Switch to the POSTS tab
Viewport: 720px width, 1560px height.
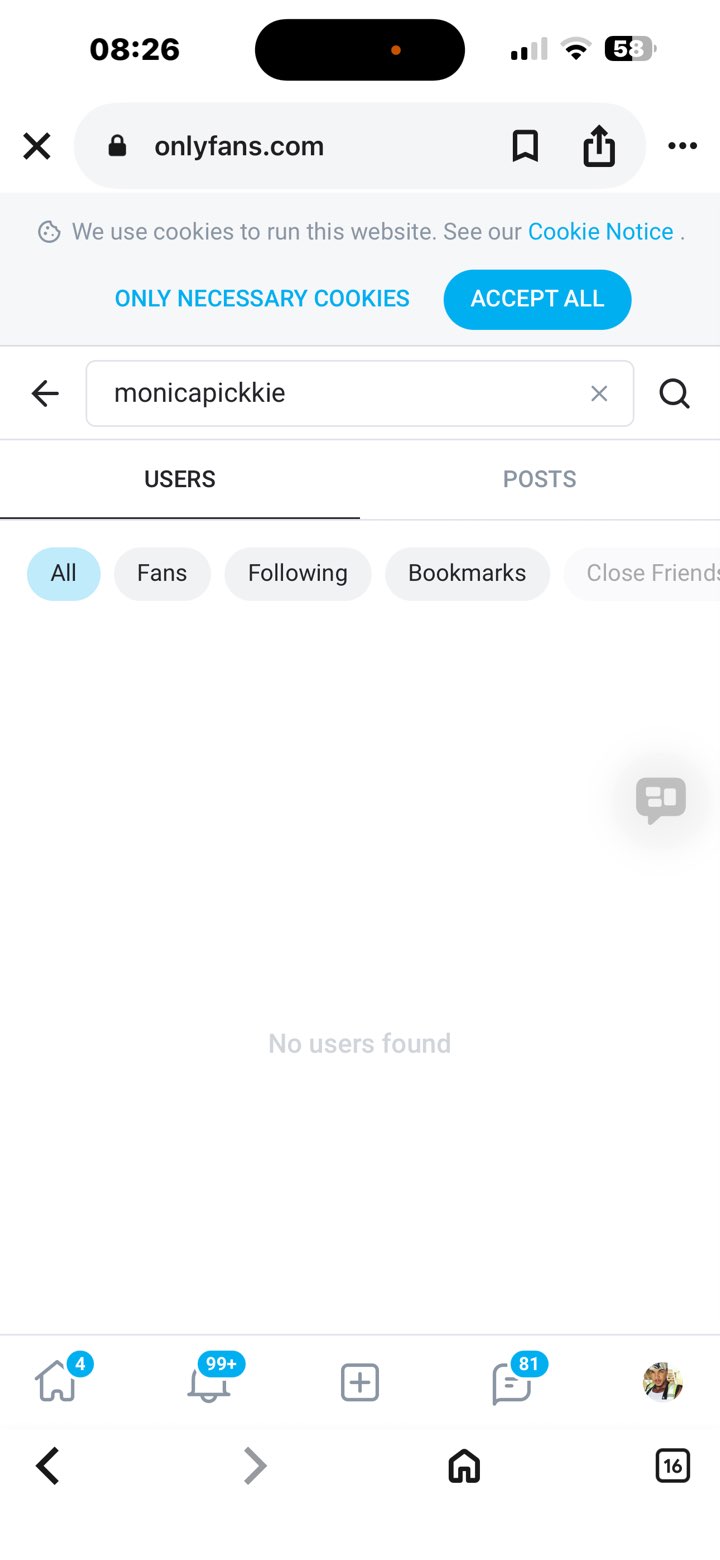(x=540, y=479)
